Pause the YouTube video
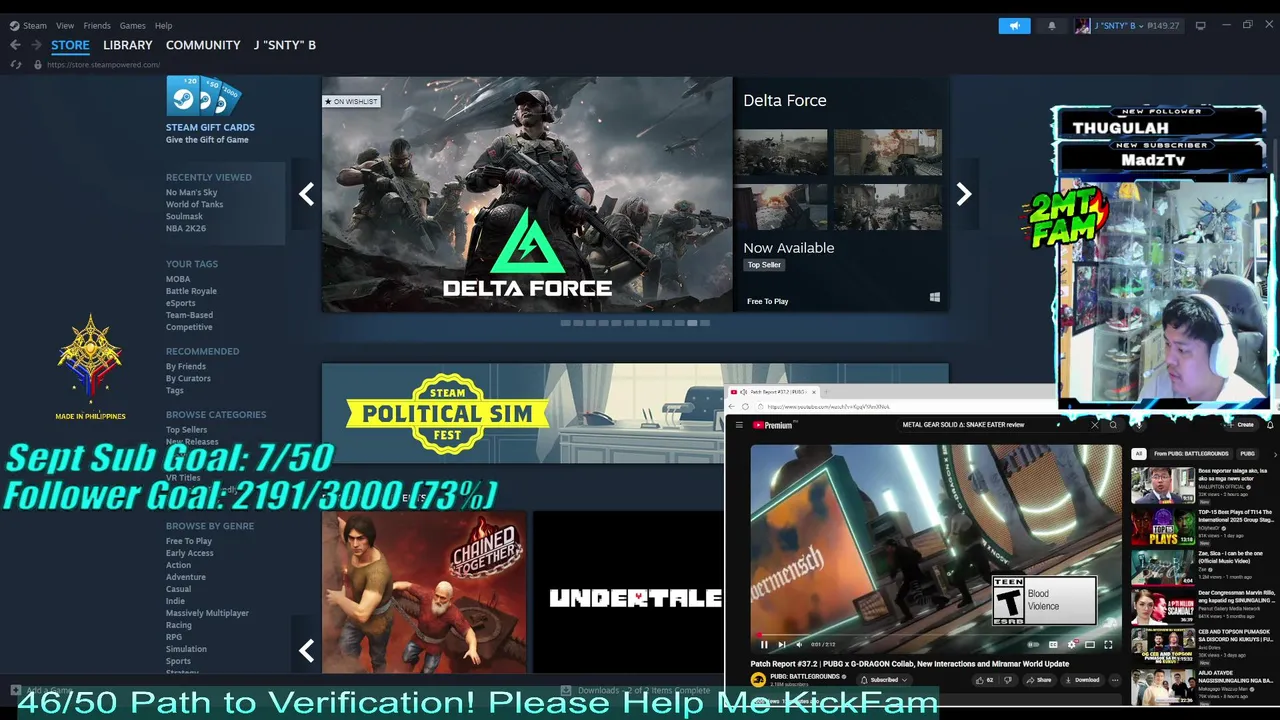This screenshot has height=720, width=1280. pos(764,645)
